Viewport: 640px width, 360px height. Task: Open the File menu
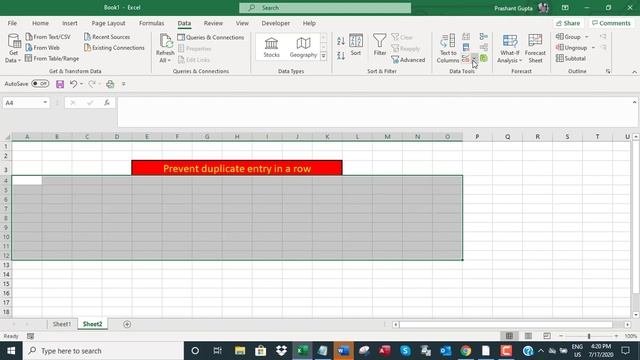(12, 23)
